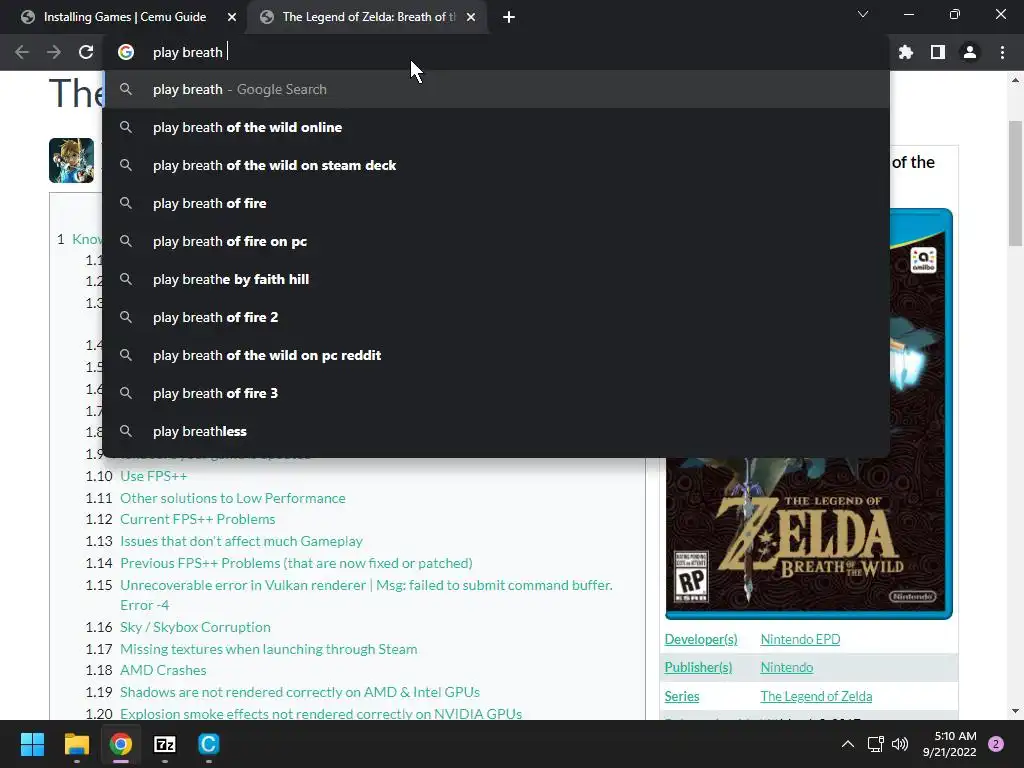The image size is (1024, 768).
Task: Select 'play breath - Google Search' suggestion
Action: point(496,89)
